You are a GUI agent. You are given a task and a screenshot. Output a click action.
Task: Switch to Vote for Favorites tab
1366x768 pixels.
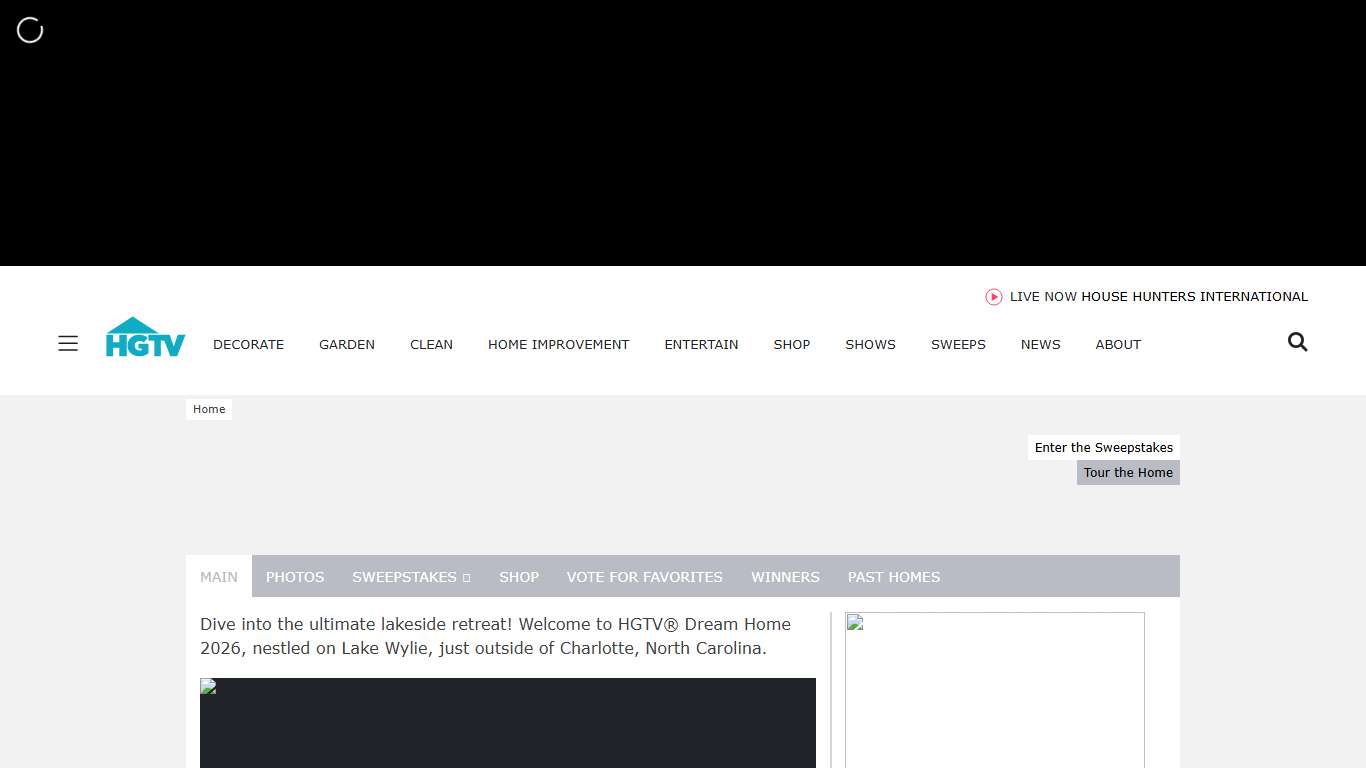(x=644, y=577)
